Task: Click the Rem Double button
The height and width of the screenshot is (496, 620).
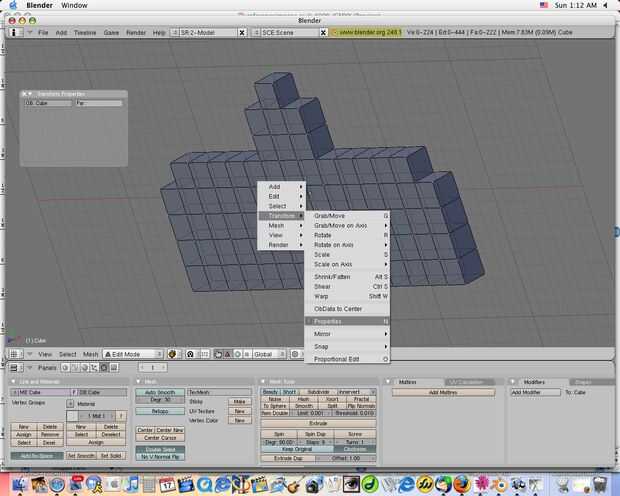Action: tap(274, 413)
